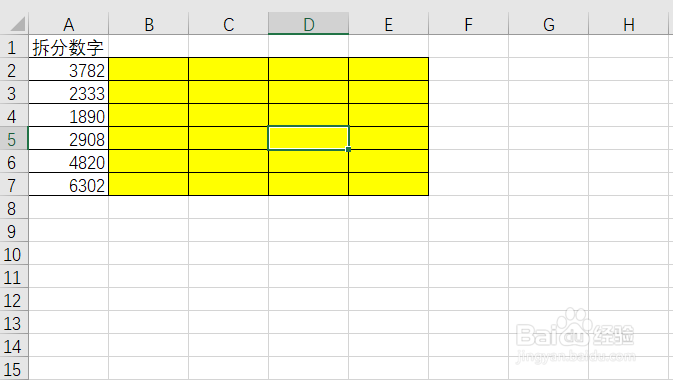Select row 1 header

pyautogui.click(x=14, y=46)
